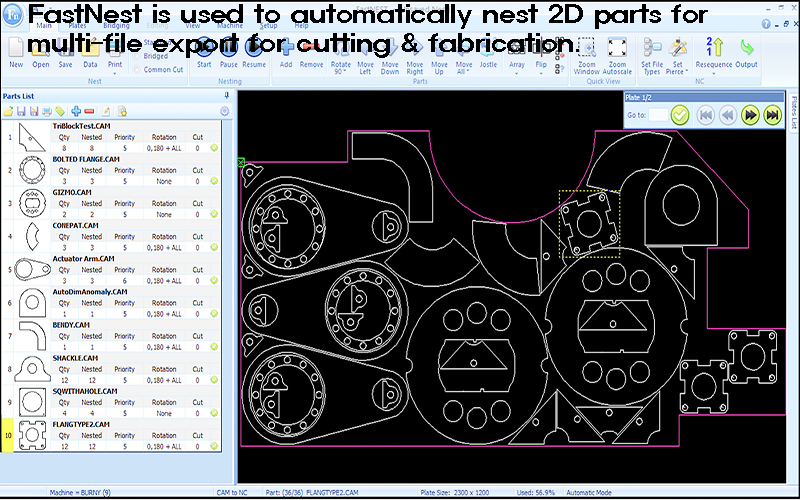Viewport: 800px width, 500px height.
Task: Pin the Parts List panel
Action: 225,96
